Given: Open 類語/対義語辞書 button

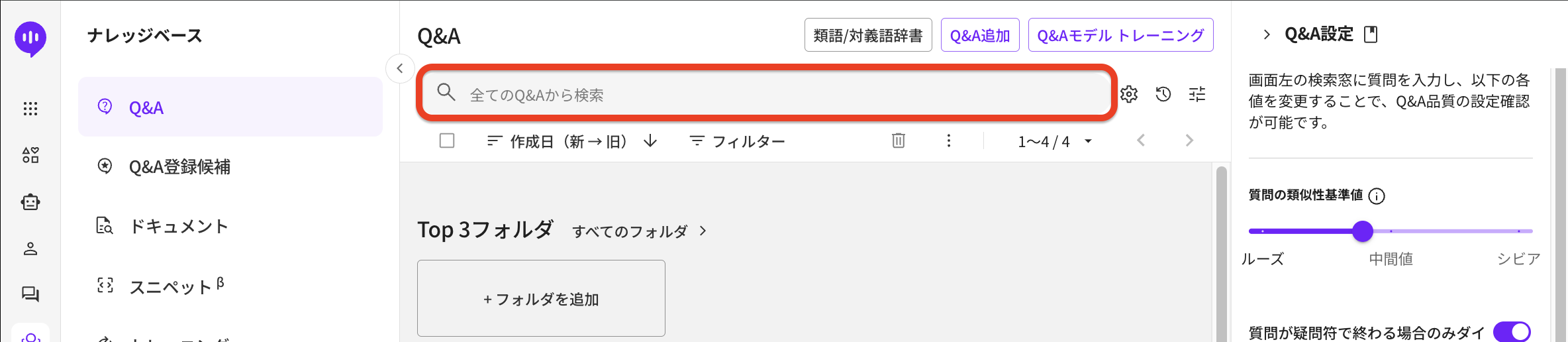Looking at the screenshot, I should (x=867, y=35).
